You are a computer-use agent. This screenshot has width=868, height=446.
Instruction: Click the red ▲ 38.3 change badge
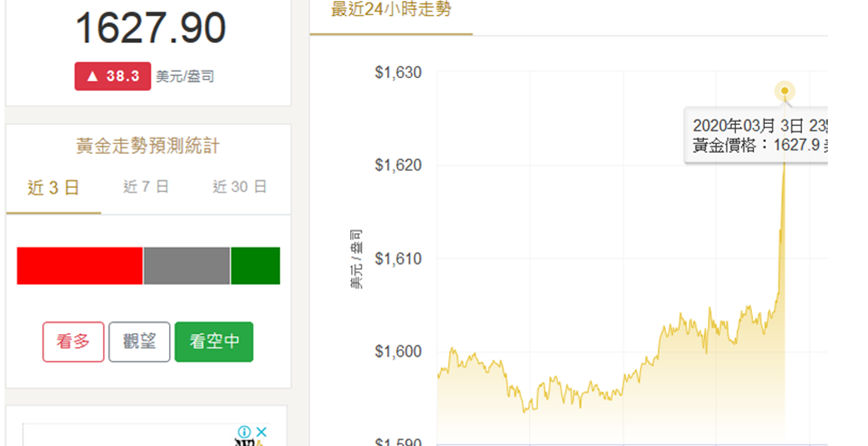click(113, 76)
